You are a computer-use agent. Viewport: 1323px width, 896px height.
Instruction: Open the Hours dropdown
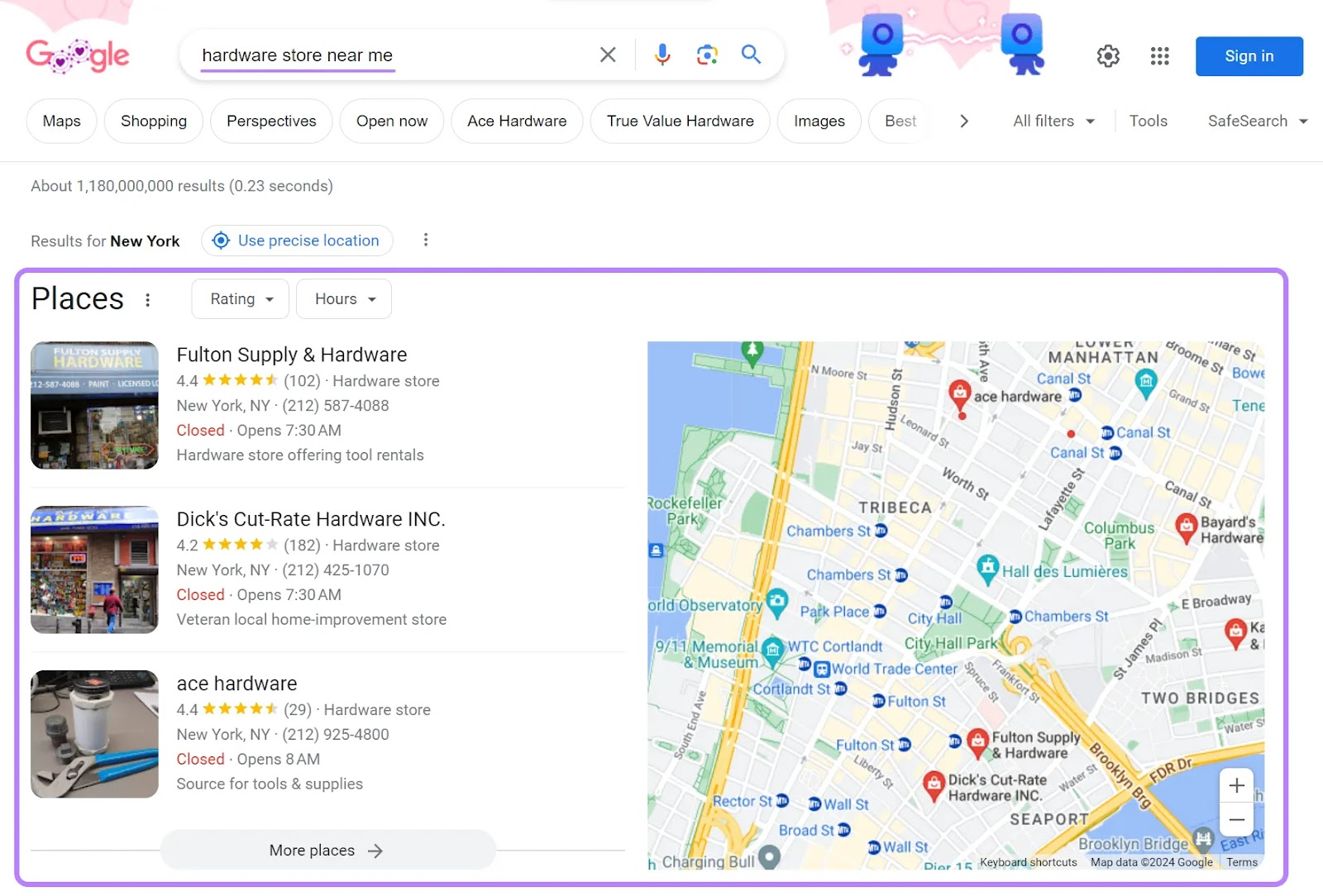coord(343,298)
